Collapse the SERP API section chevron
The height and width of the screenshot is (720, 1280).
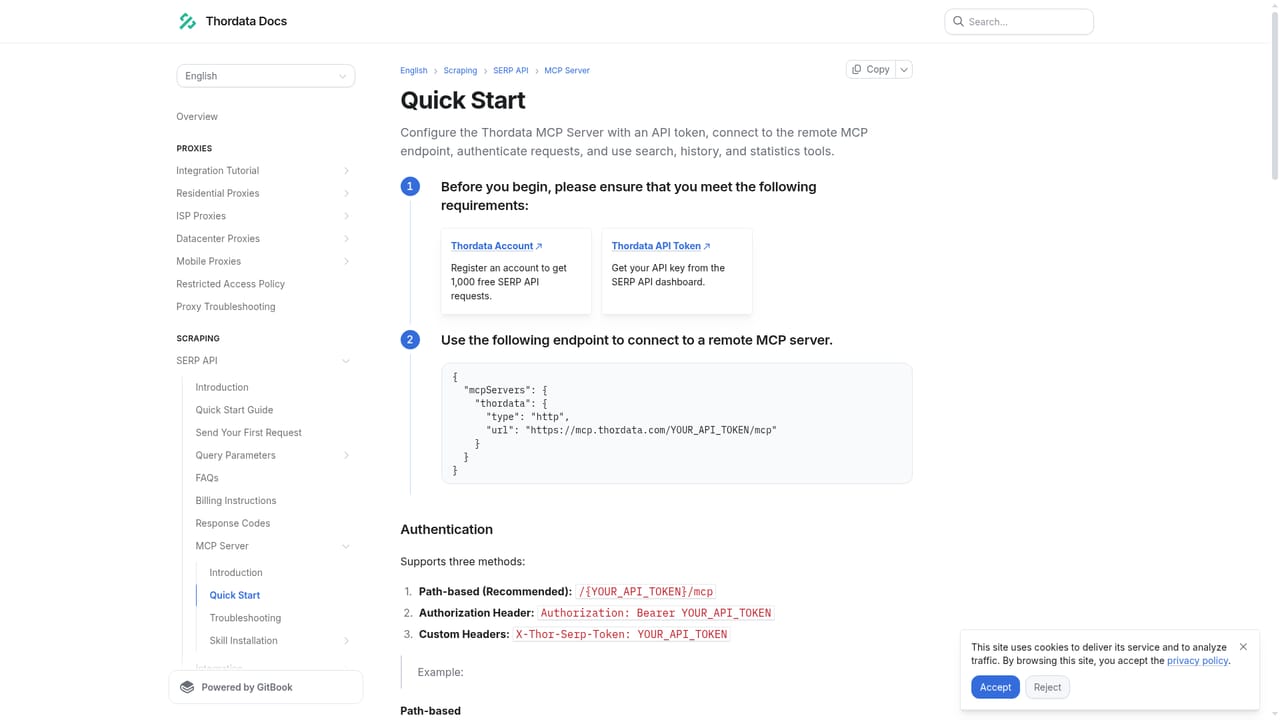pyautogui.click(x=346, y=361)
